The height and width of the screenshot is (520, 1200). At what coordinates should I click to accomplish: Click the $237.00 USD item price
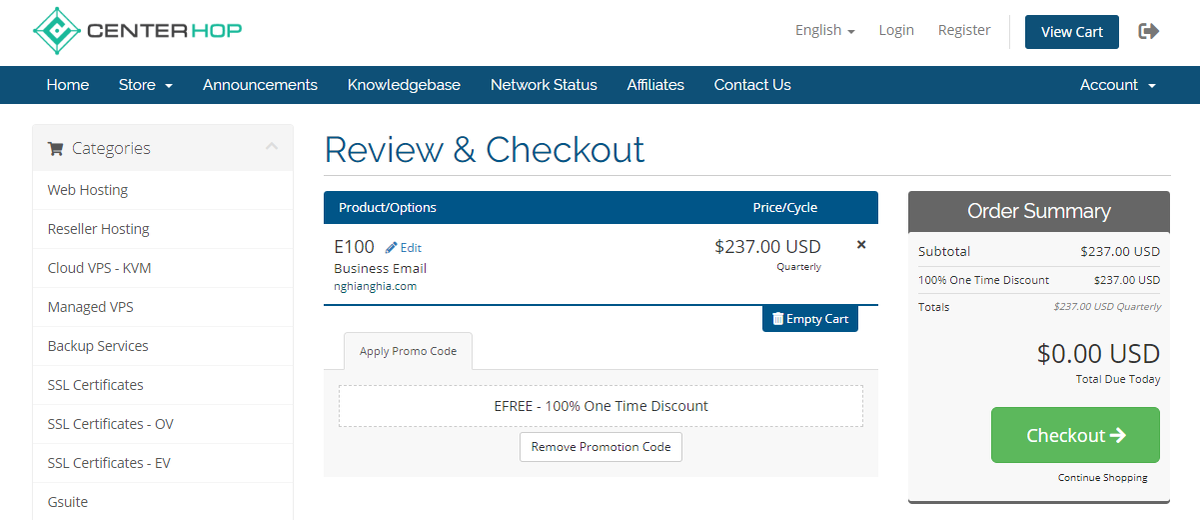click(x=768, y=247)
